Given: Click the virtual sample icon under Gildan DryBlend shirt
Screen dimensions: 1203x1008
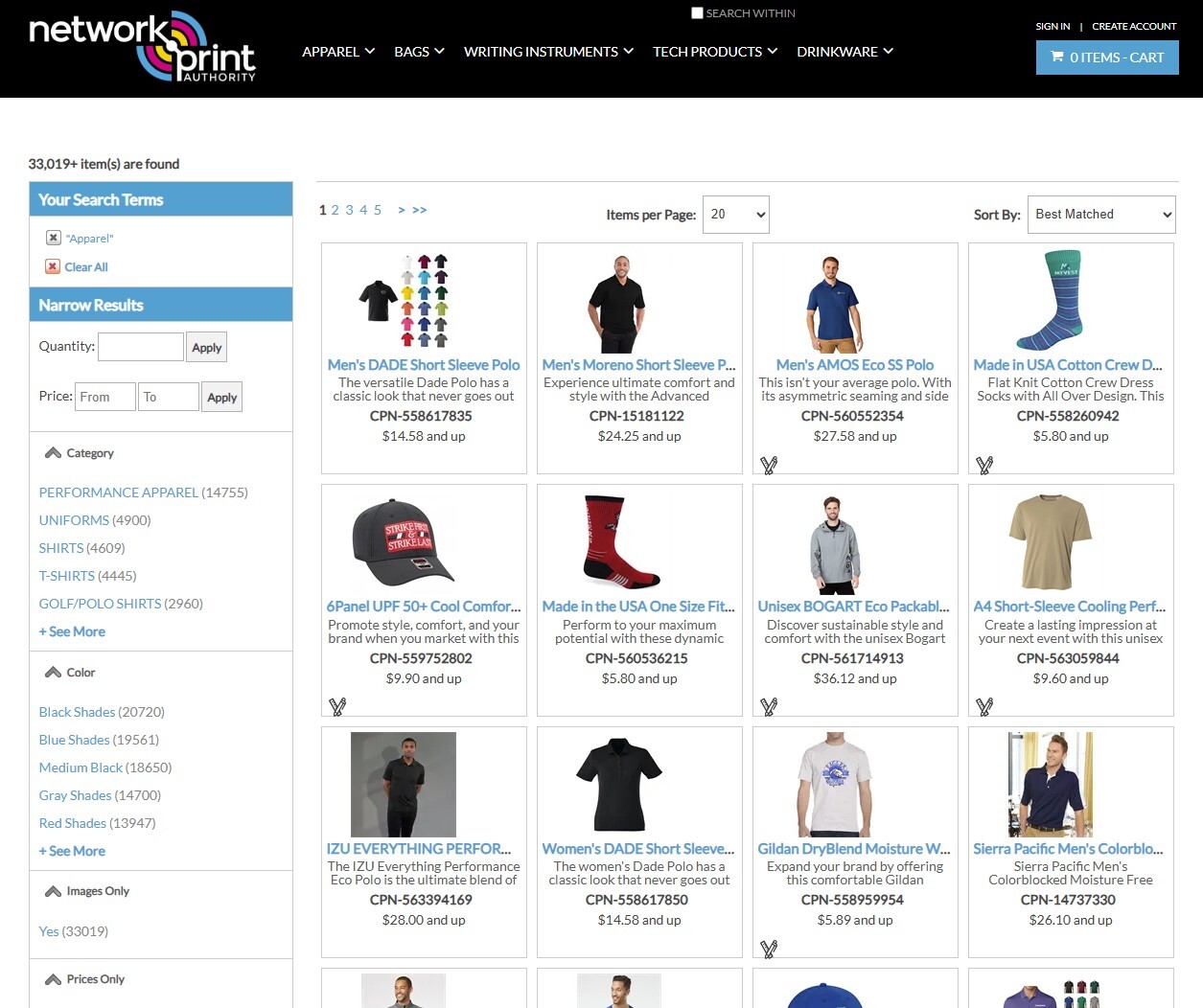Looking at the screenshot, I should pos(769,949).
